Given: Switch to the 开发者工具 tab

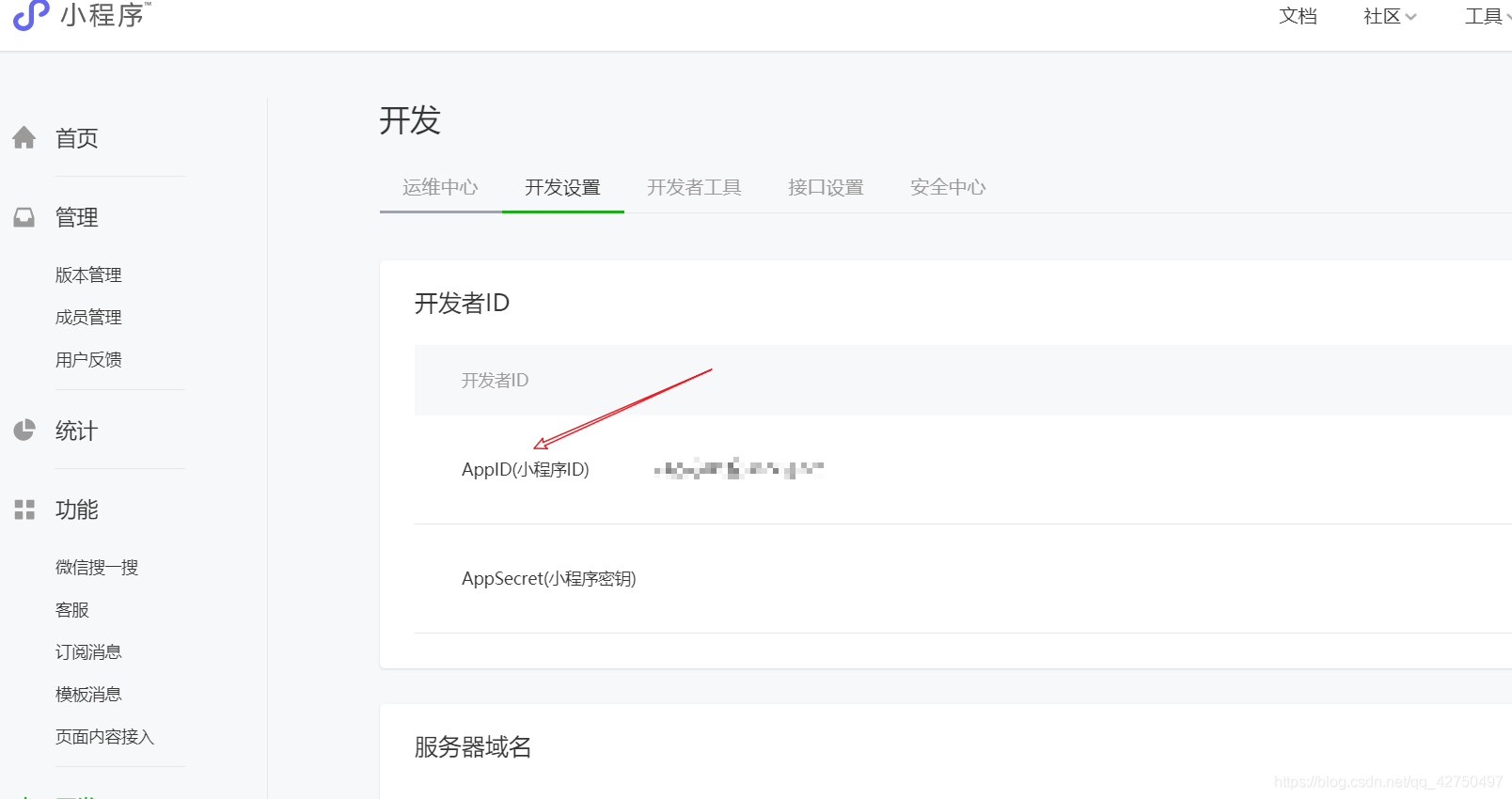Looking at the screenshot, I should click(694, 187).
